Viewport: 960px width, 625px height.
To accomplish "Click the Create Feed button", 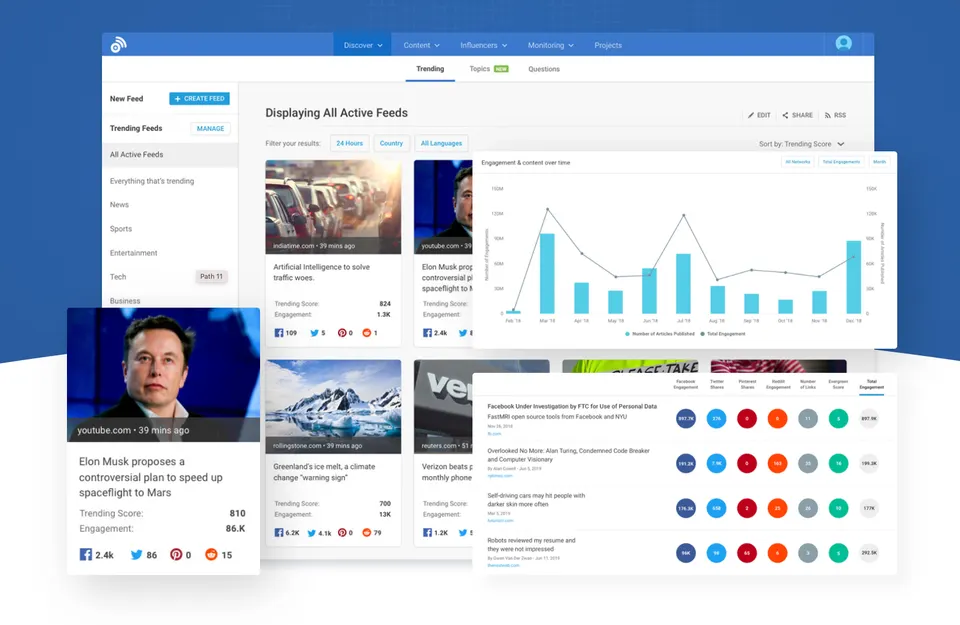I will 200,98.
